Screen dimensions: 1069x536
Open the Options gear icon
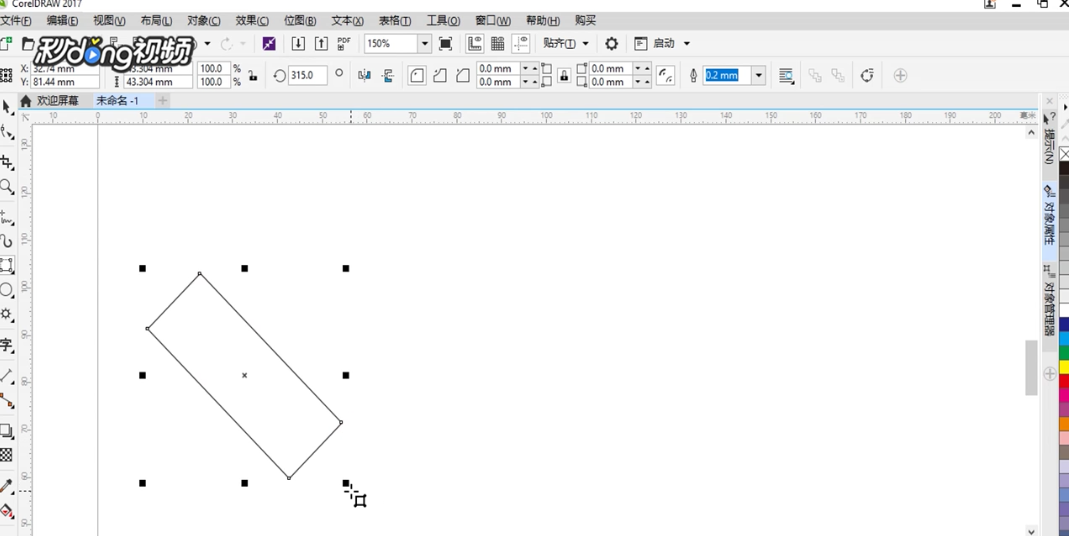click(612, 44)
